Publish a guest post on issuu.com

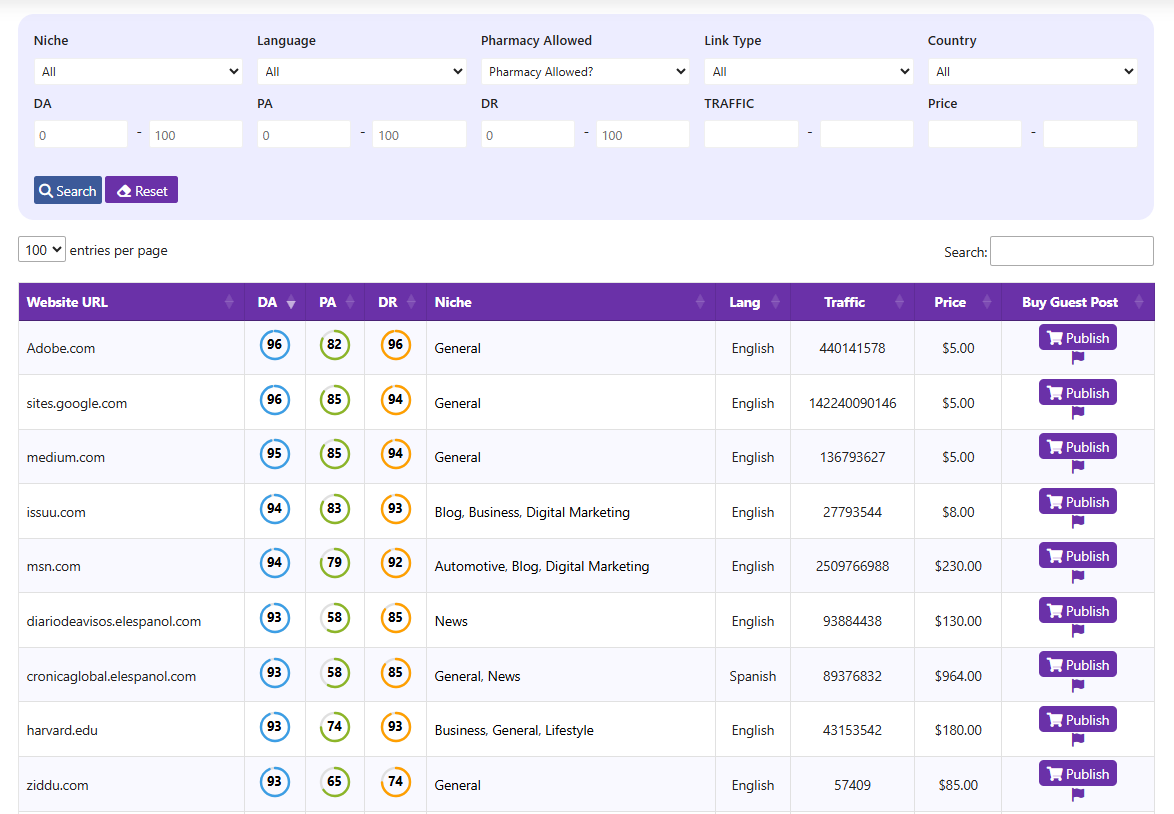[1077, 502]
